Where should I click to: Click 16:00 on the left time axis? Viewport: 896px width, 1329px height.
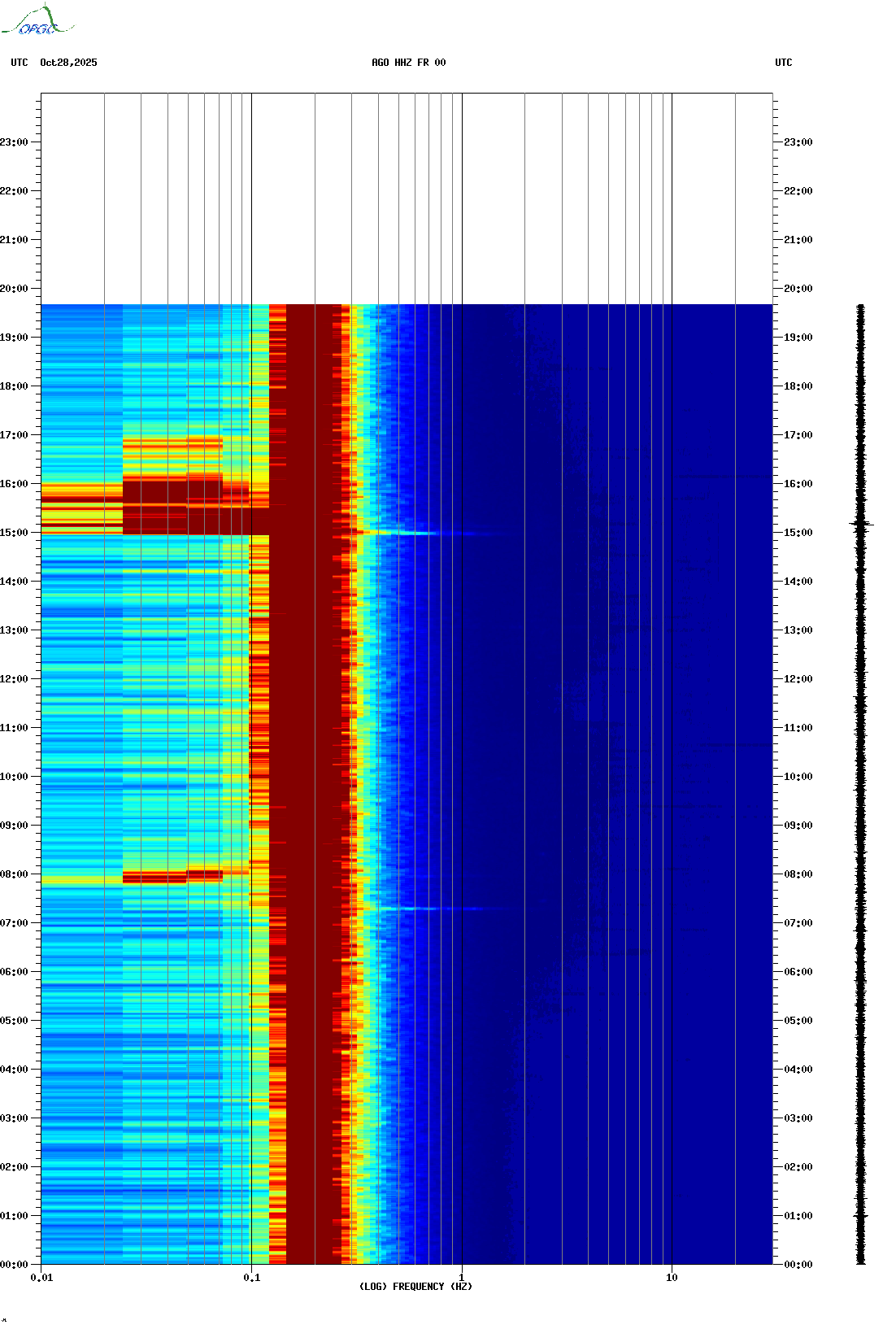(14, 484)
